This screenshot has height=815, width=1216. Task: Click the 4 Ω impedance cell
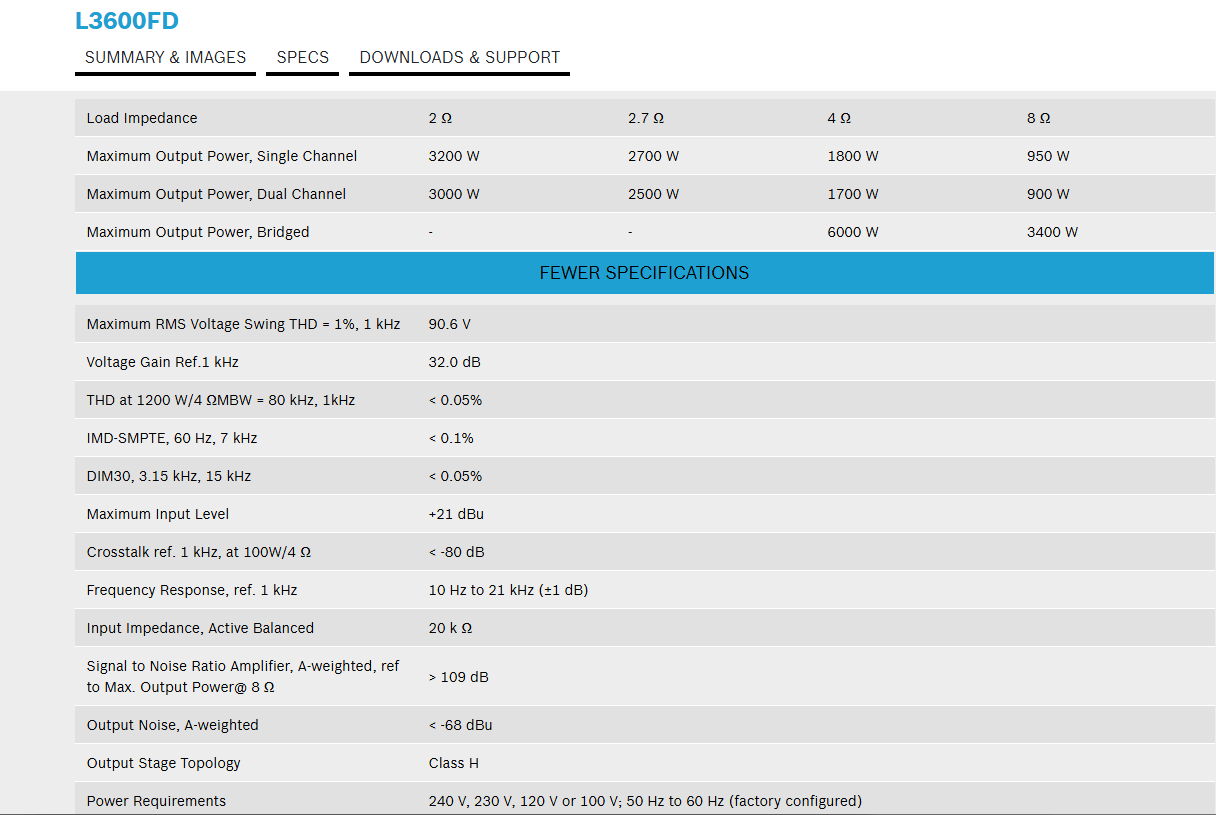click(x=839, y=118)
